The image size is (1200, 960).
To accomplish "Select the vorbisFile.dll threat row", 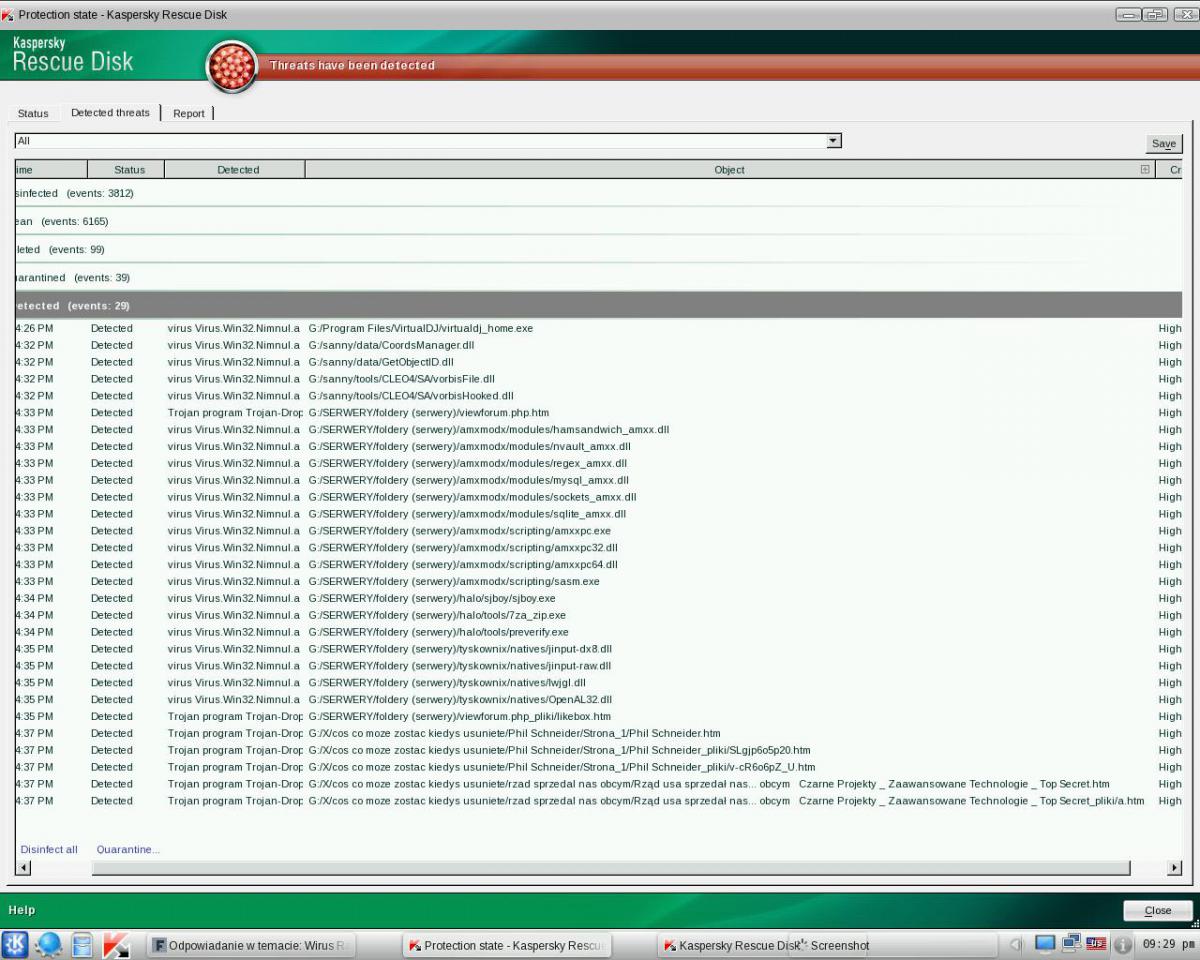I will (598, 379).
